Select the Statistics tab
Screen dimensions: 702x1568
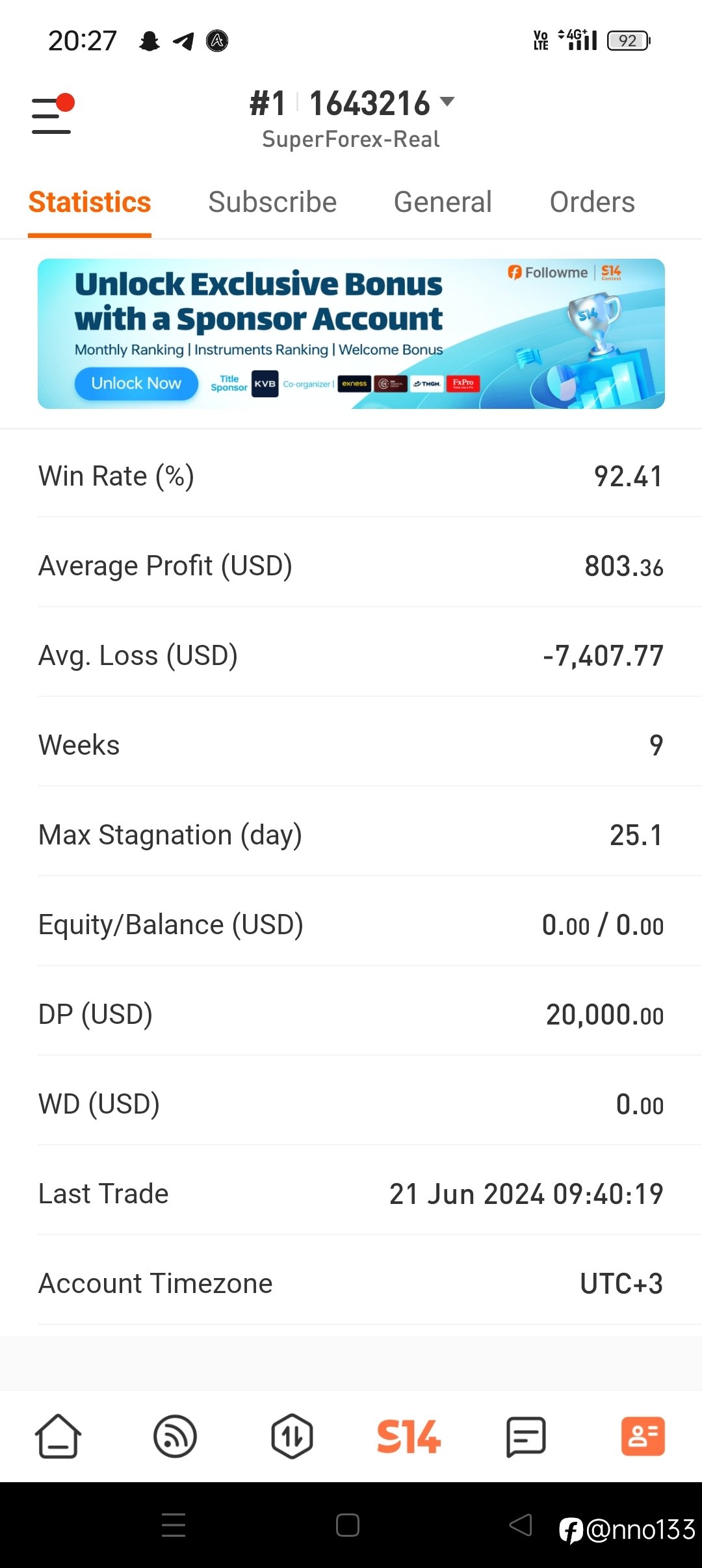(x=90, y=202)
